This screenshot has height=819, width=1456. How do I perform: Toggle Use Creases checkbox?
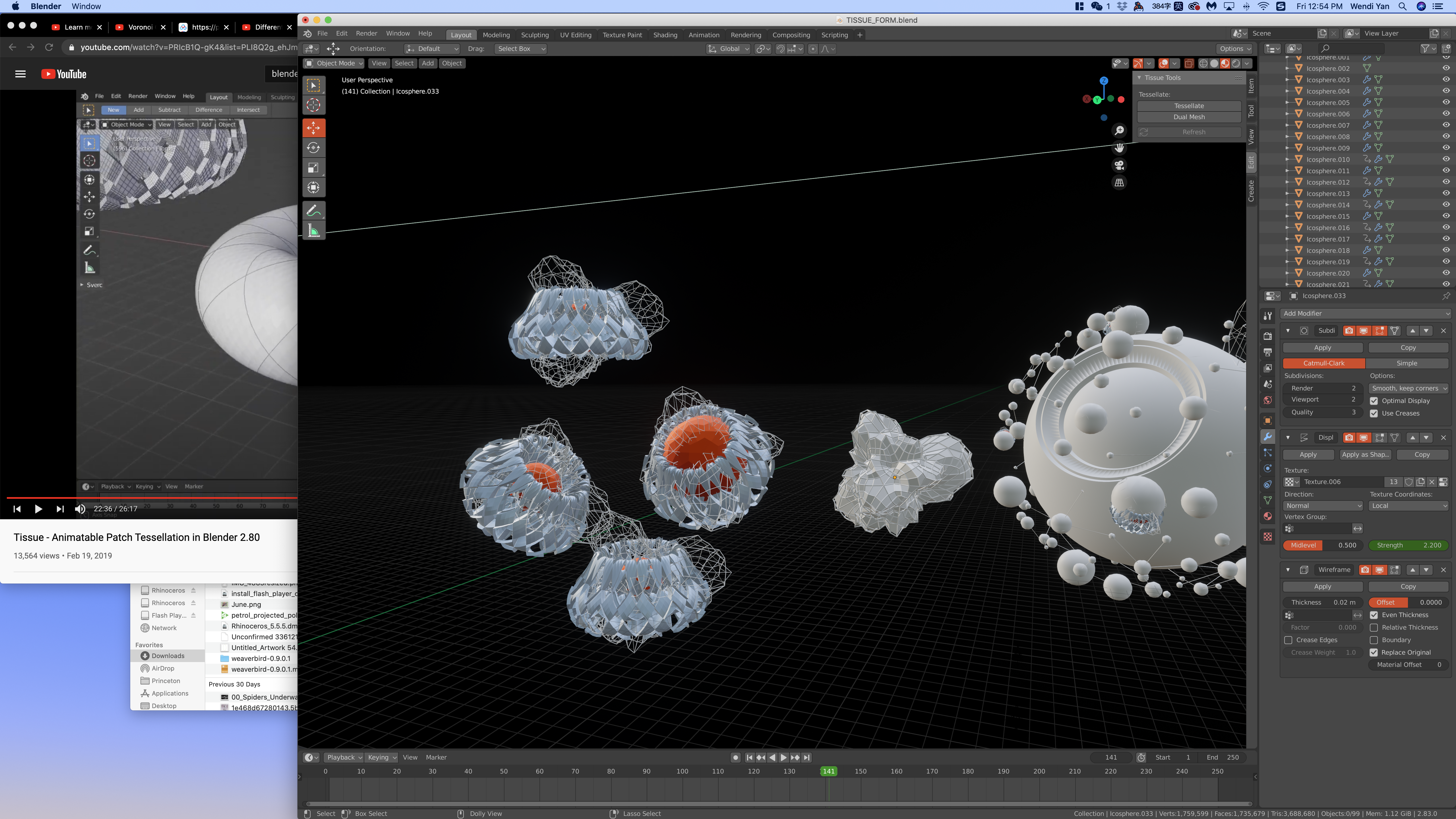click(x=1374, y=413)
